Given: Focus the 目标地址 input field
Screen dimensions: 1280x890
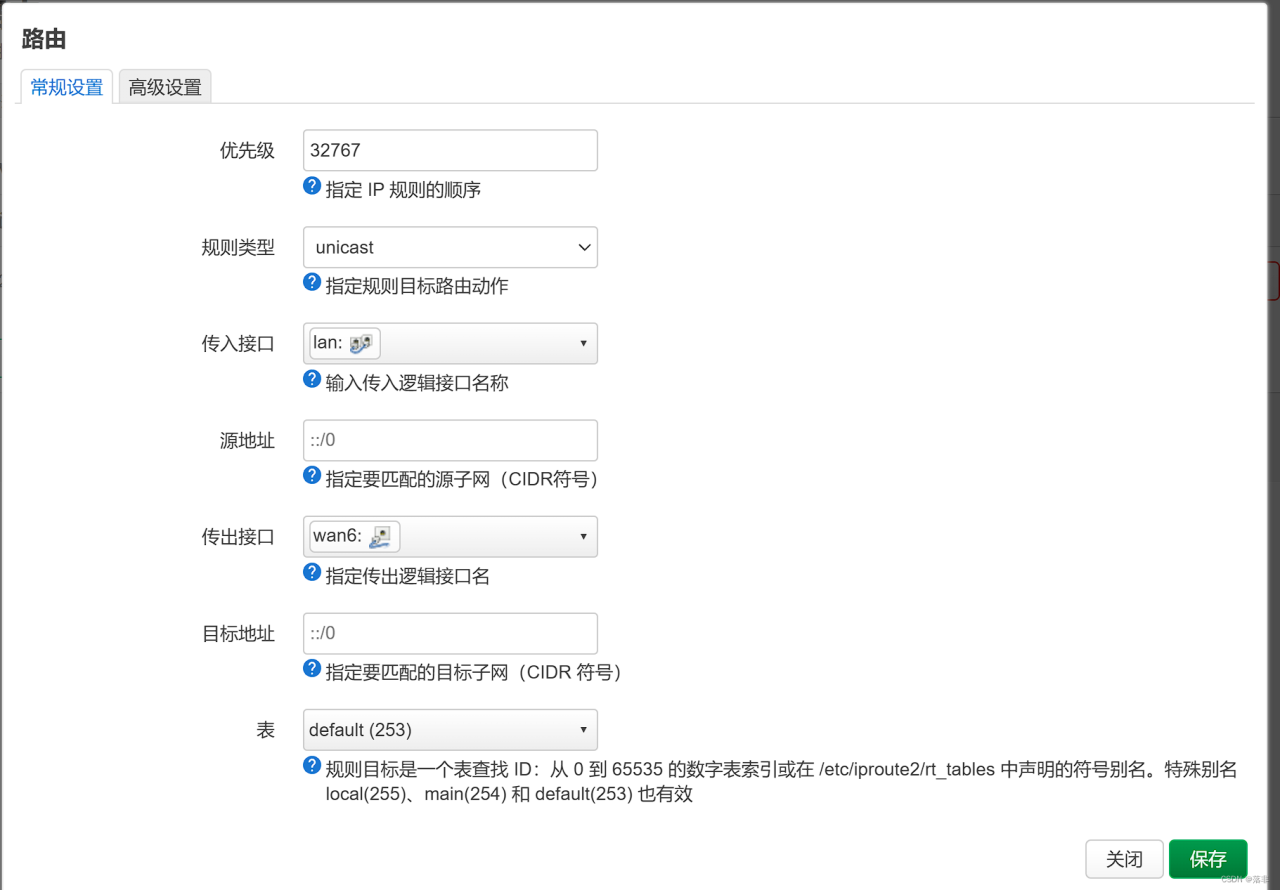Looking at the screenshot, I should (450, 633).
